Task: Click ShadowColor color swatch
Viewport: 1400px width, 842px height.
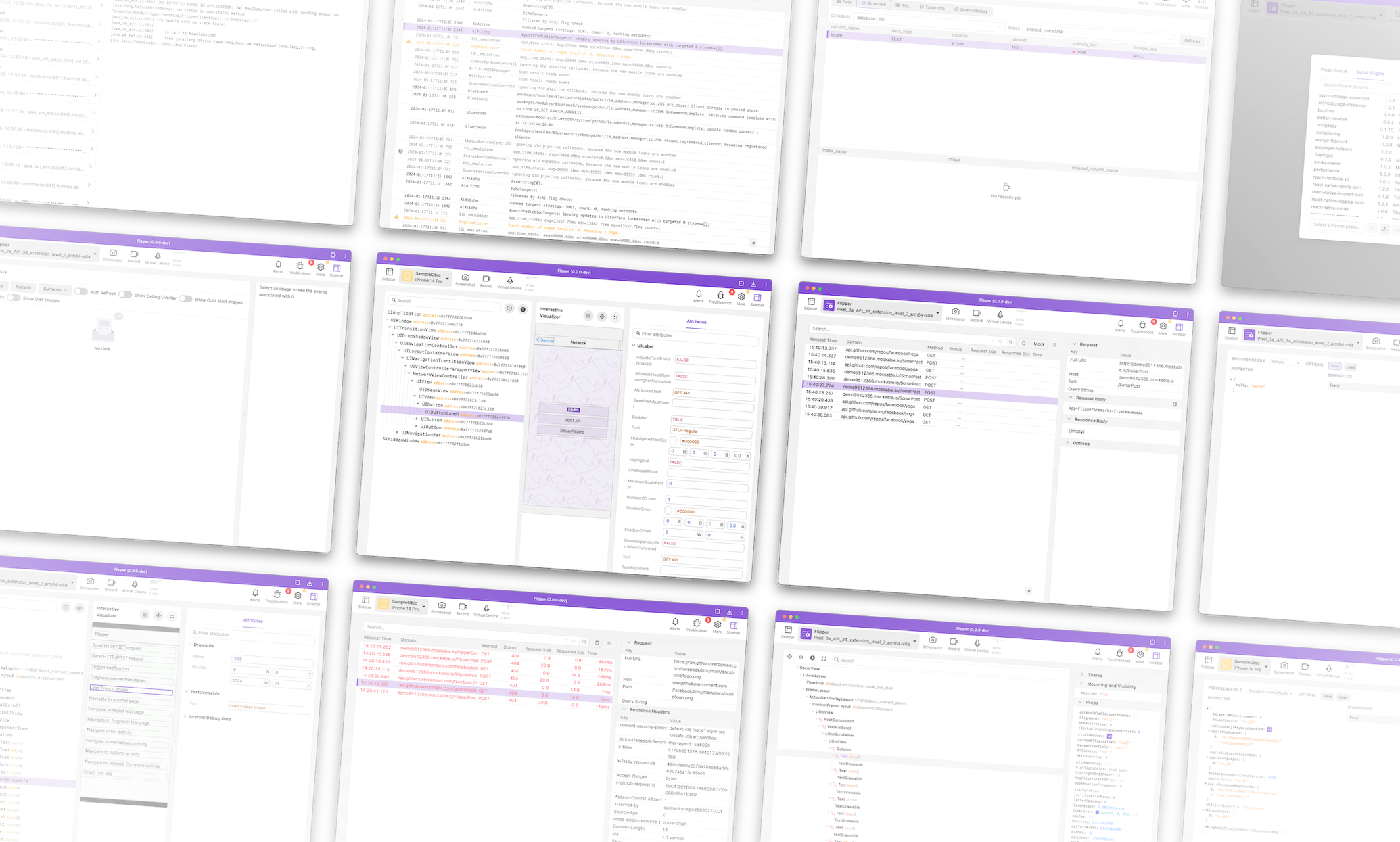Action: (x=669, y=510)
